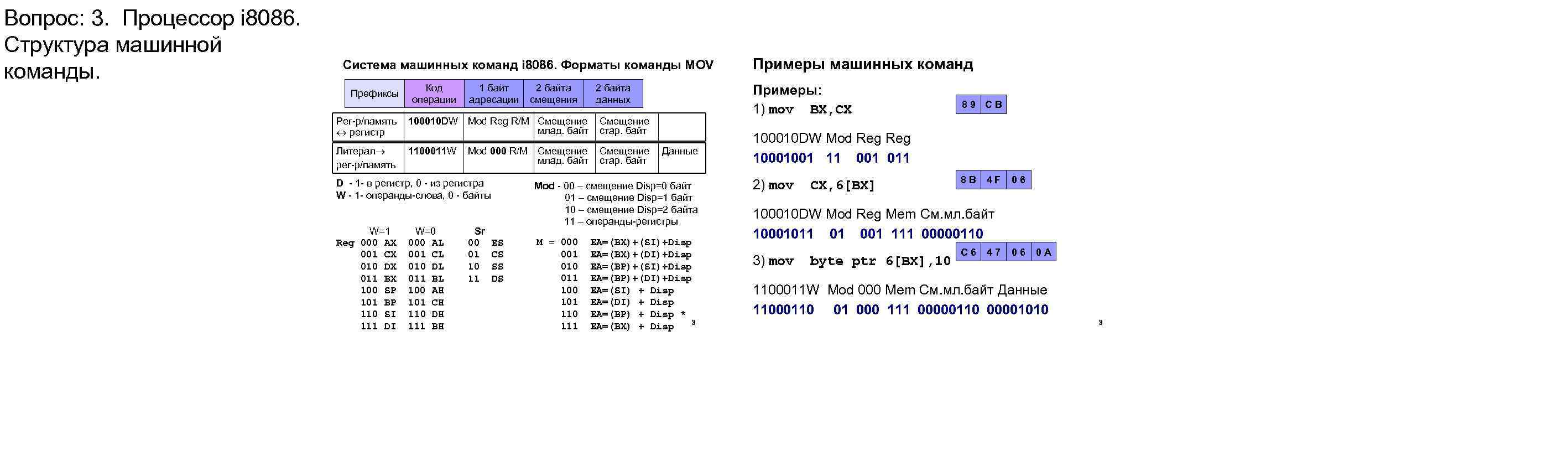Select the binary code '10001001 11 001 011'
Viewport: 1568px width, 471px height.
pos(831,158)
